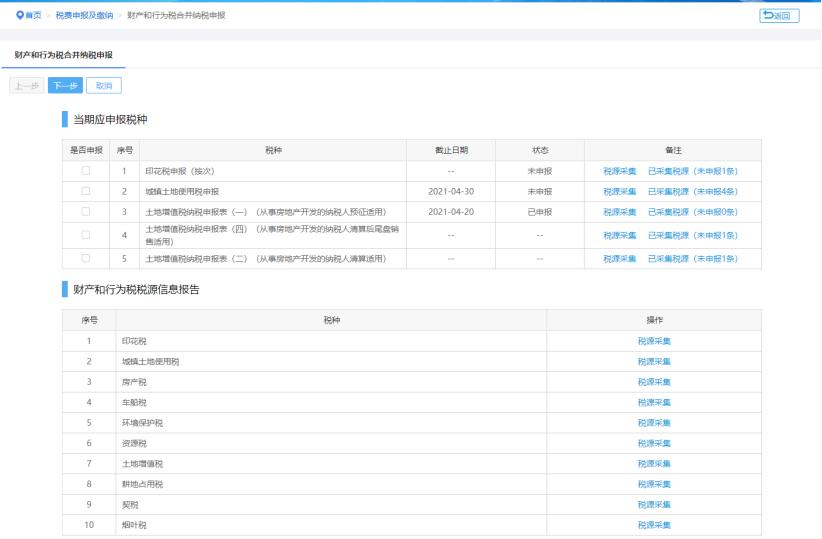822x539 pixels.
Task: Open 税费申报及缴纳 breadcrumb link
Action: click(84, 16)
